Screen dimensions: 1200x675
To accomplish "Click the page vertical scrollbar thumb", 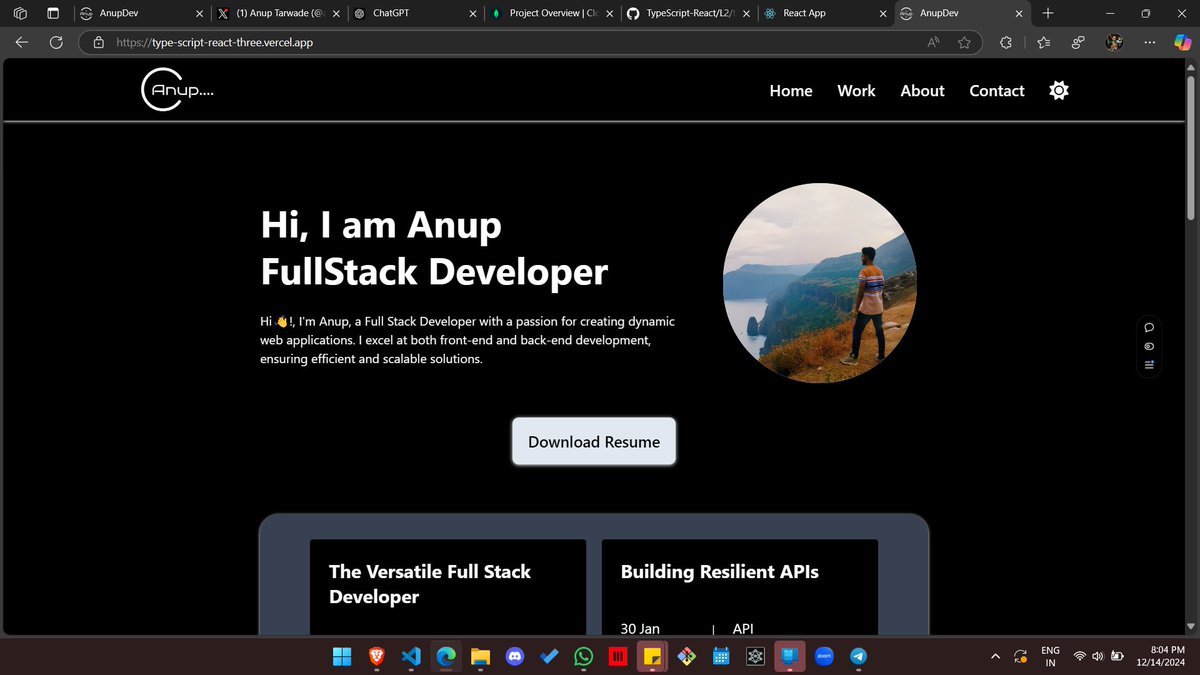I will coord(1190,147).
